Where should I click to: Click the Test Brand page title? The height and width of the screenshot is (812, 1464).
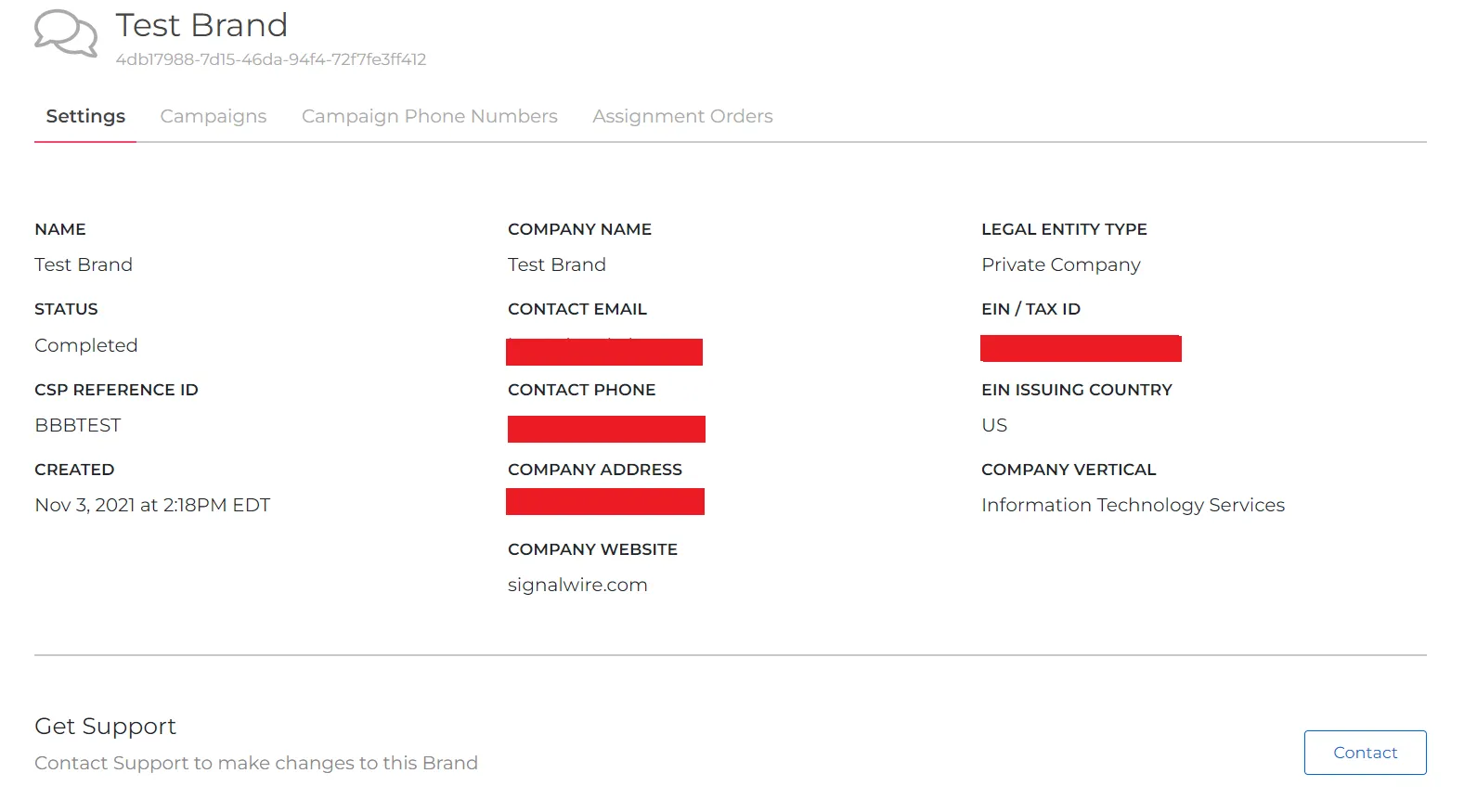pyautogui.click(x=201, y=25)
